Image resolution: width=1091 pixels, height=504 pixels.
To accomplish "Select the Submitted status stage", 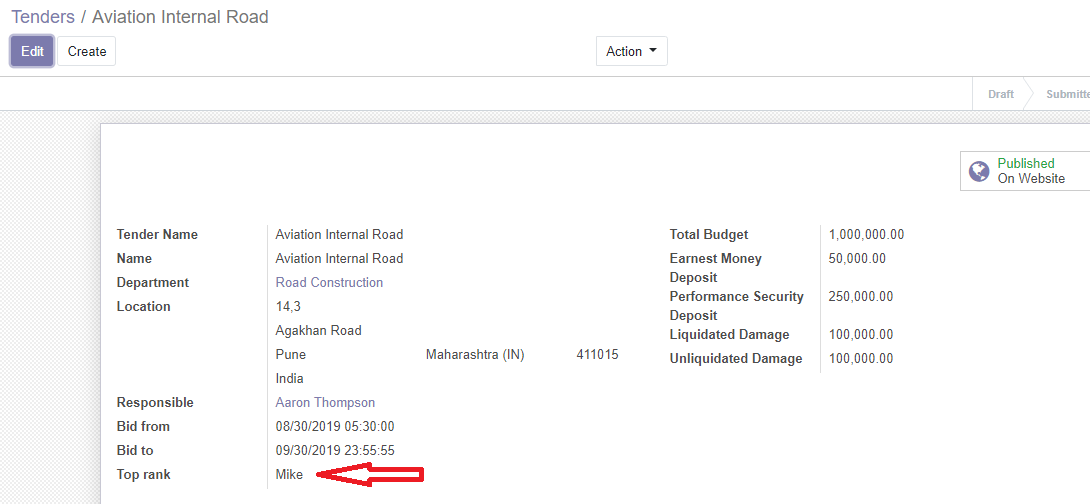I will point(1067,94).
